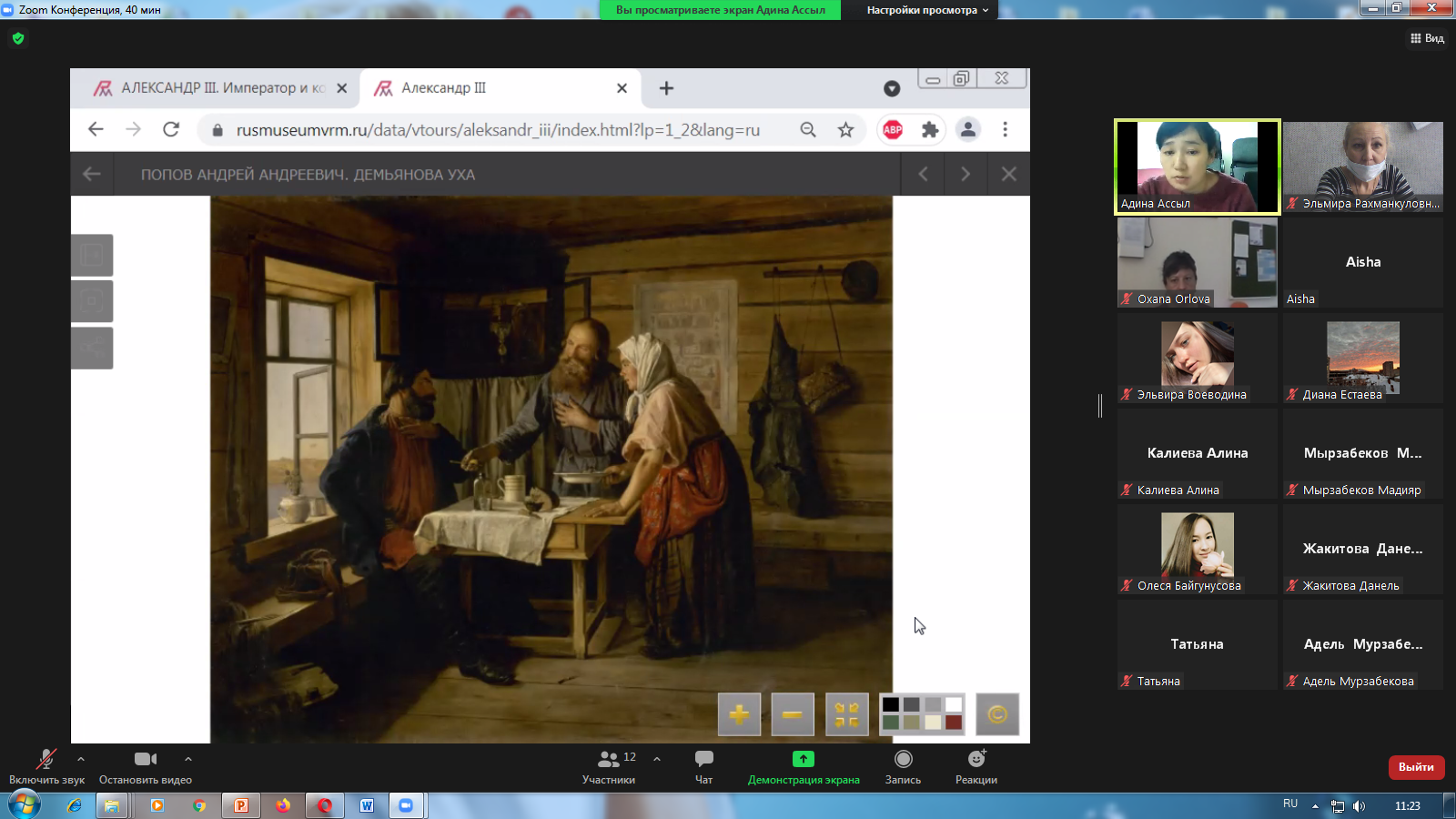Fit painting to screen with arrows icon

(847, 714)
